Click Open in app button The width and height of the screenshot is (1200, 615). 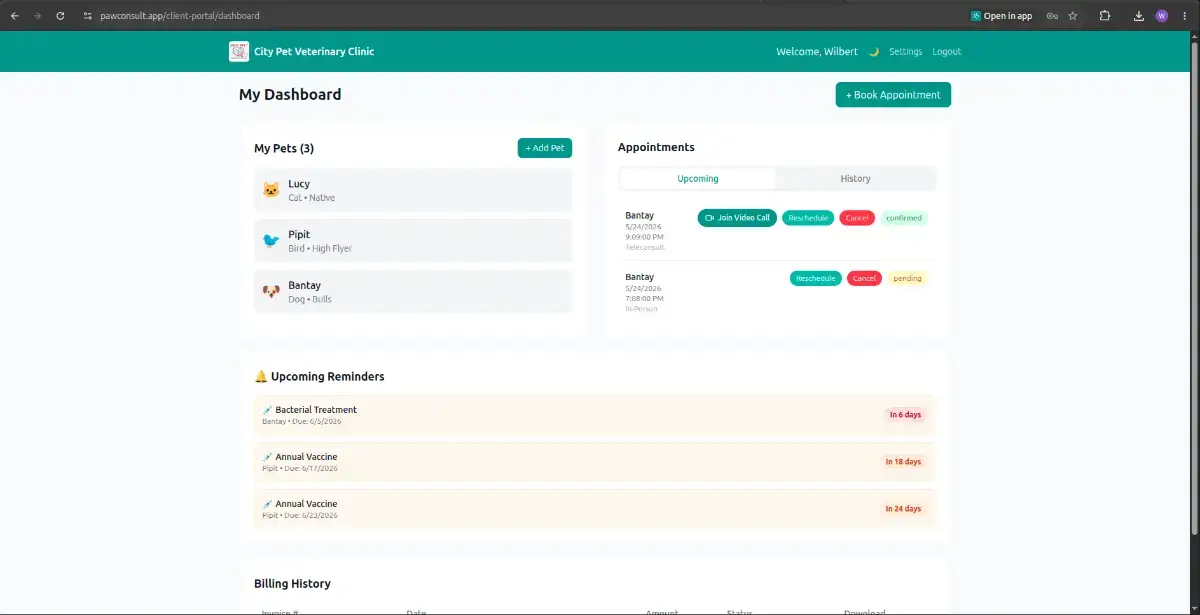(x=1002, y=16)
